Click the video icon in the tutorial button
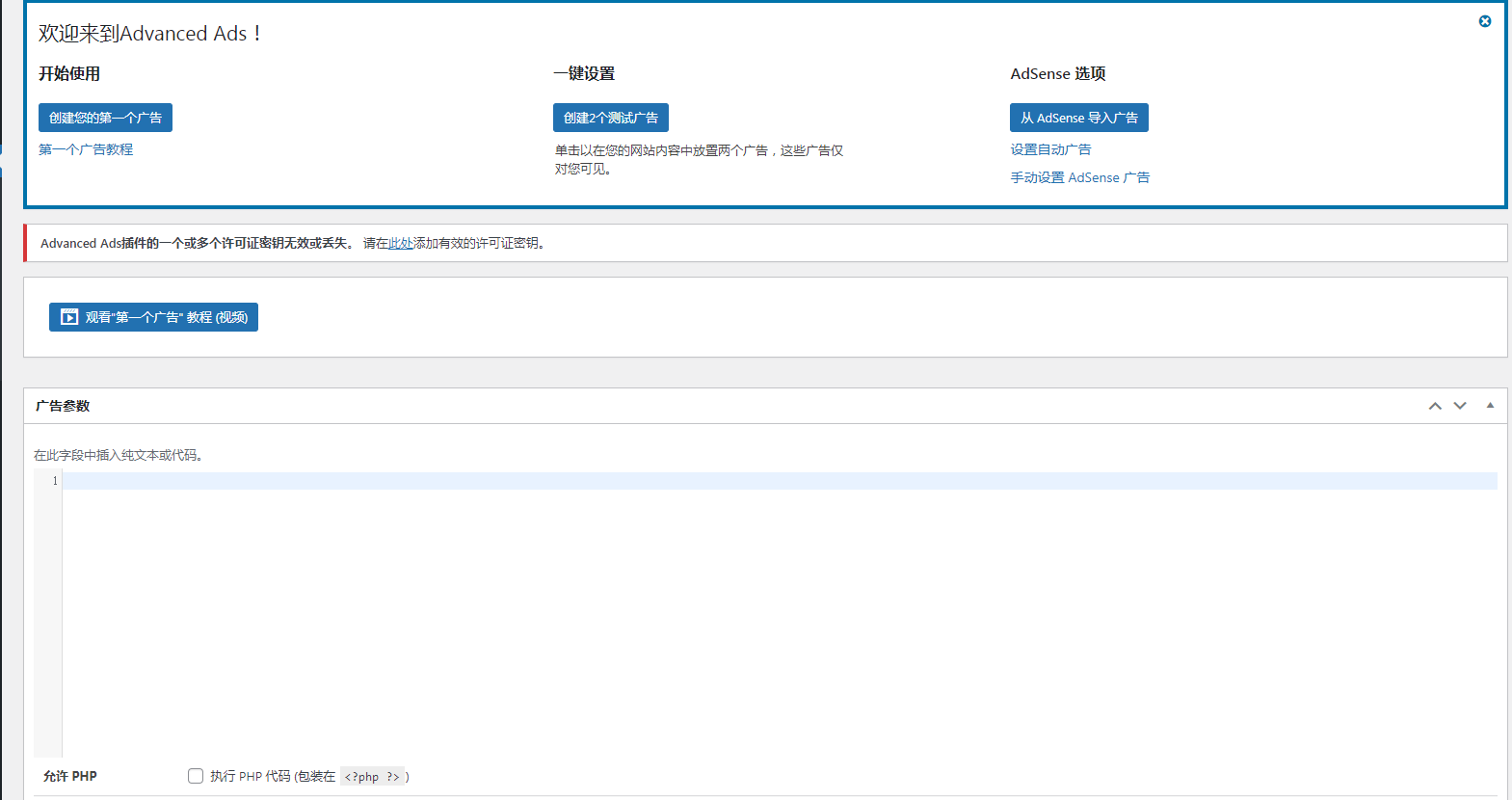The height and width of the screenshot is (800, 1512). click(69, 317)
